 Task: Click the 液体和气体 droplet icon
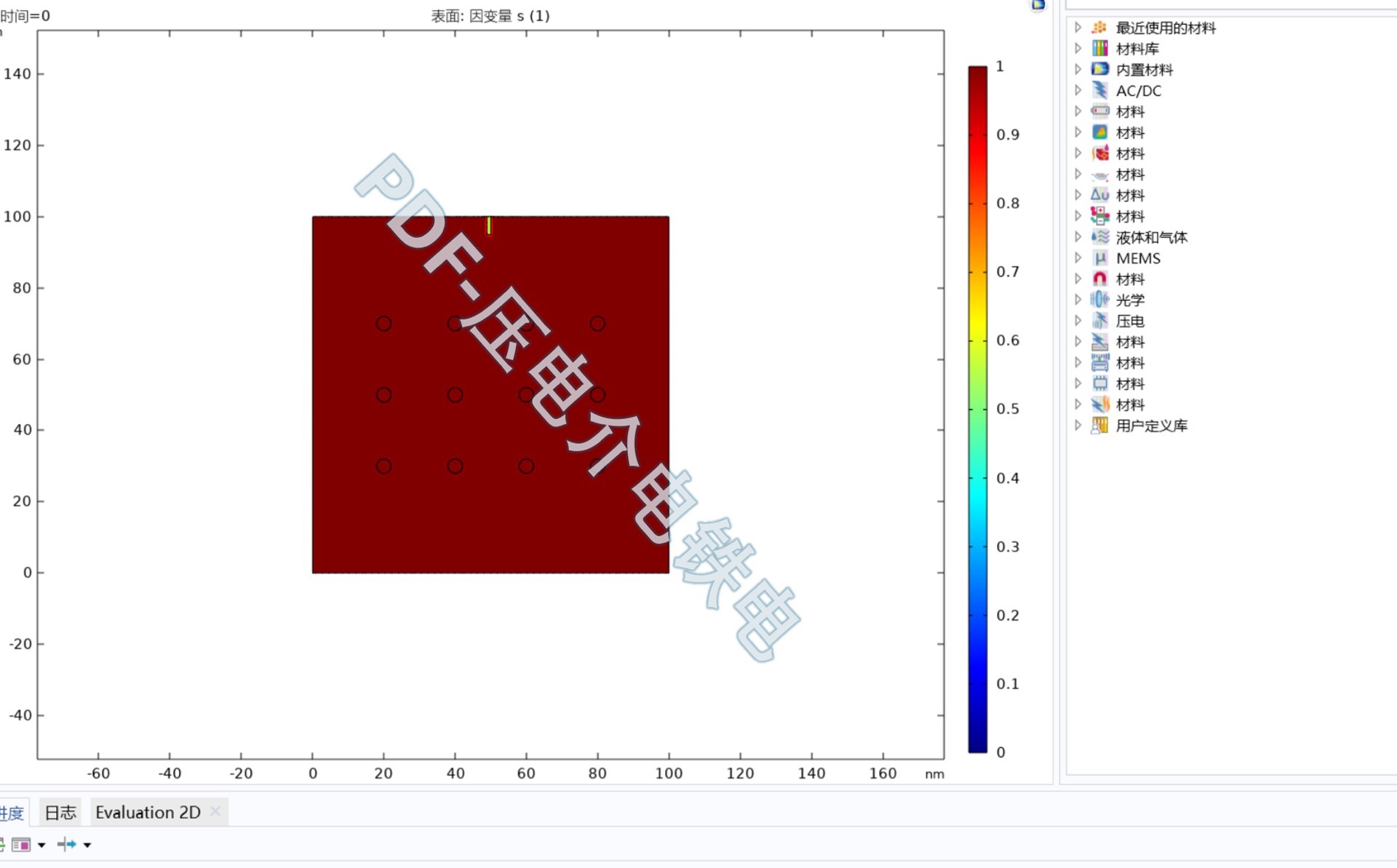click(x=1099, y=237)
